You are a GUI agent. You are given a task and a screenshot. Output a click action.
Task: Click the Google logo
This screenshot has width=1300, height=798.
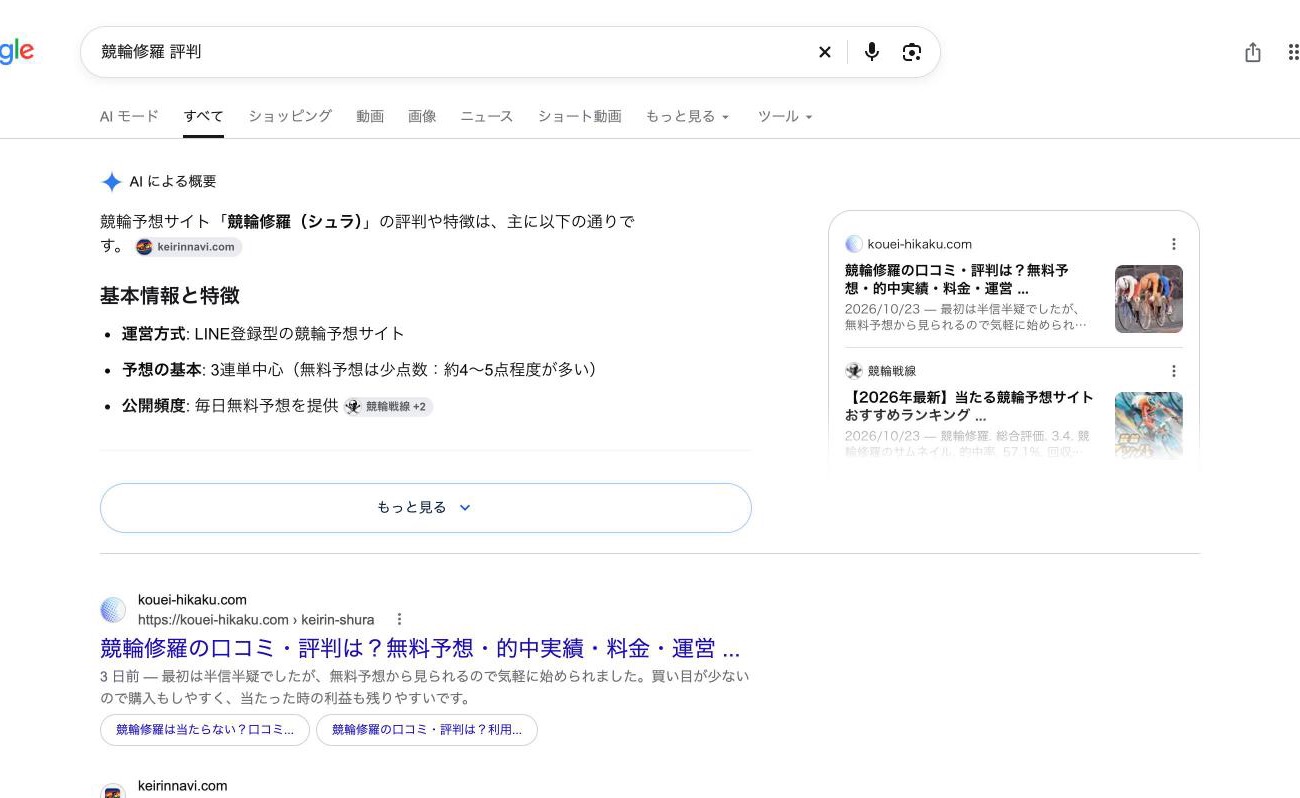coord(17,51)
